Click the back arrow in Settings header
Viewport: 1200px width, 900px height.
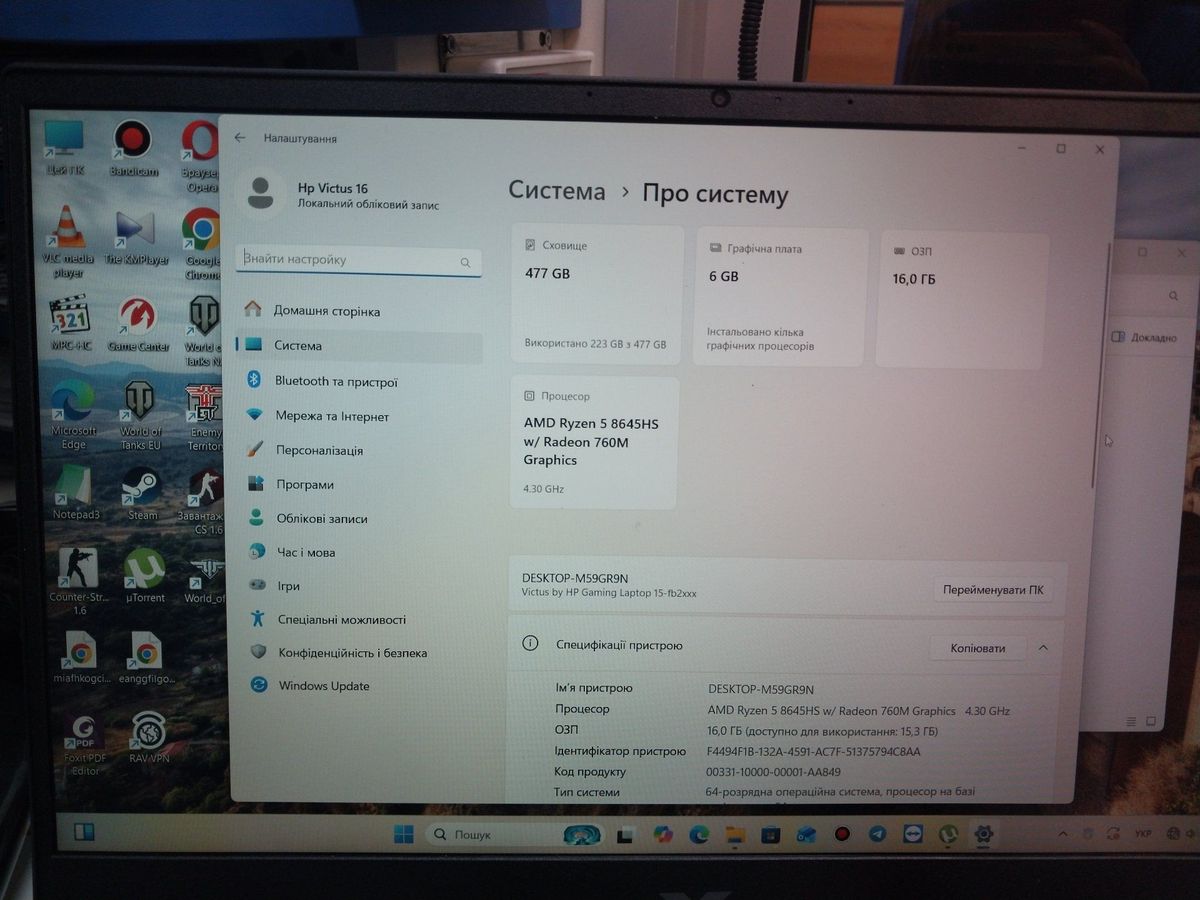click(x=240, y=138)
